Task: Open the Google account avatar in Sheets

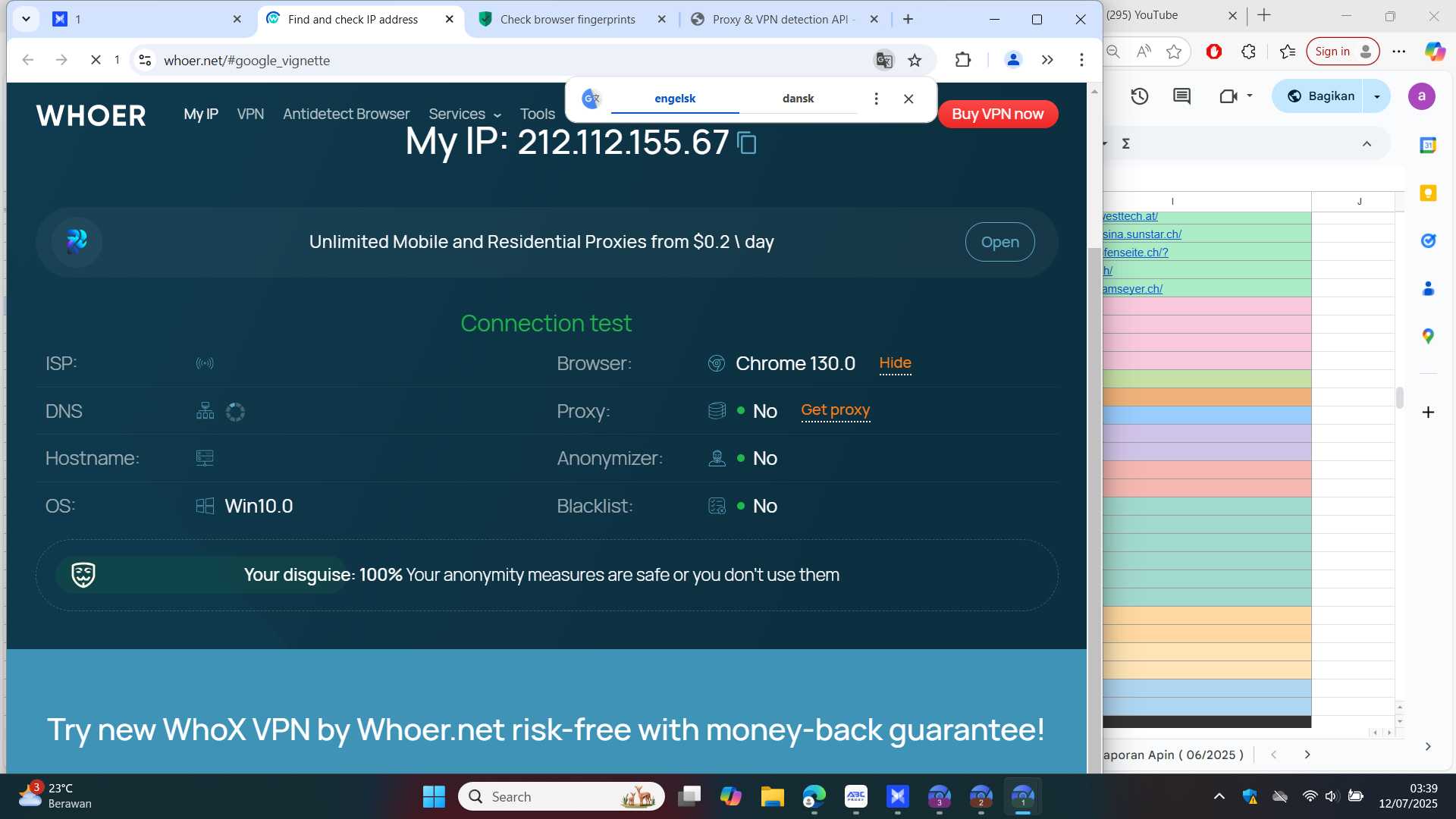Action: tap(1422, 96)
